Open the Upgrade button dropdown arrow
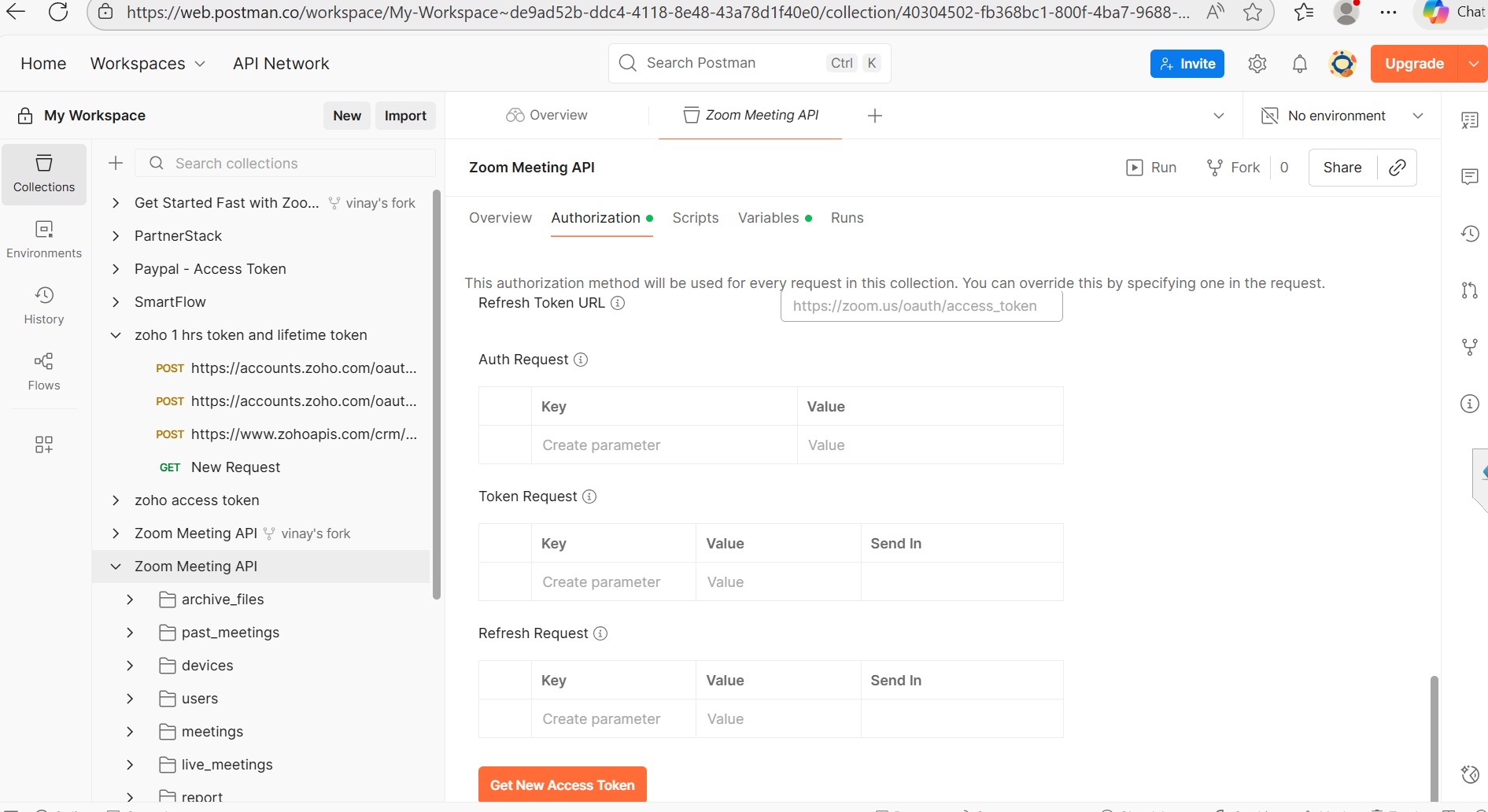 click(x=1473, y=64)
